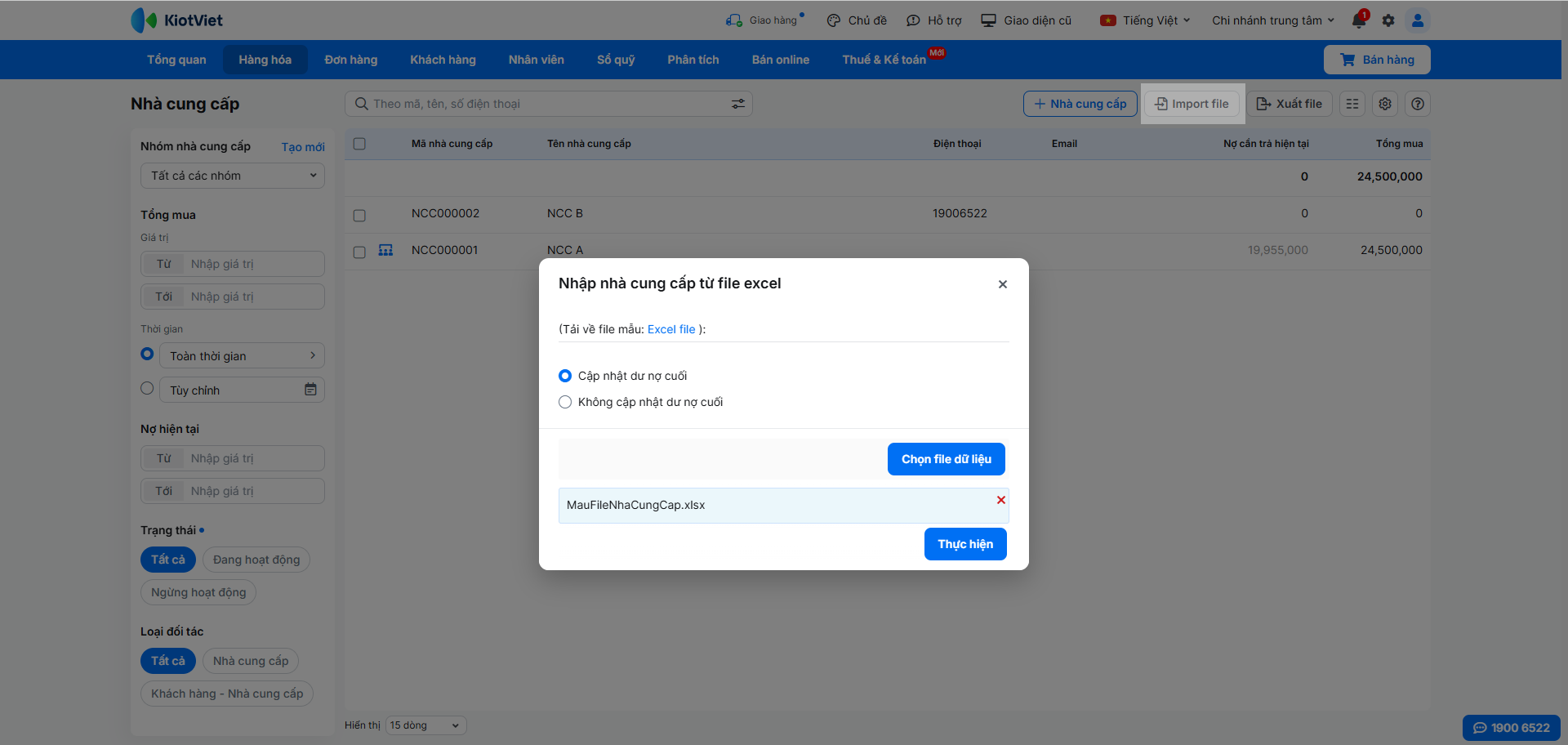The image size is (1568, 745).
Task: Open Hỗ trợ support chat
Action: click(x=934, y=20)
